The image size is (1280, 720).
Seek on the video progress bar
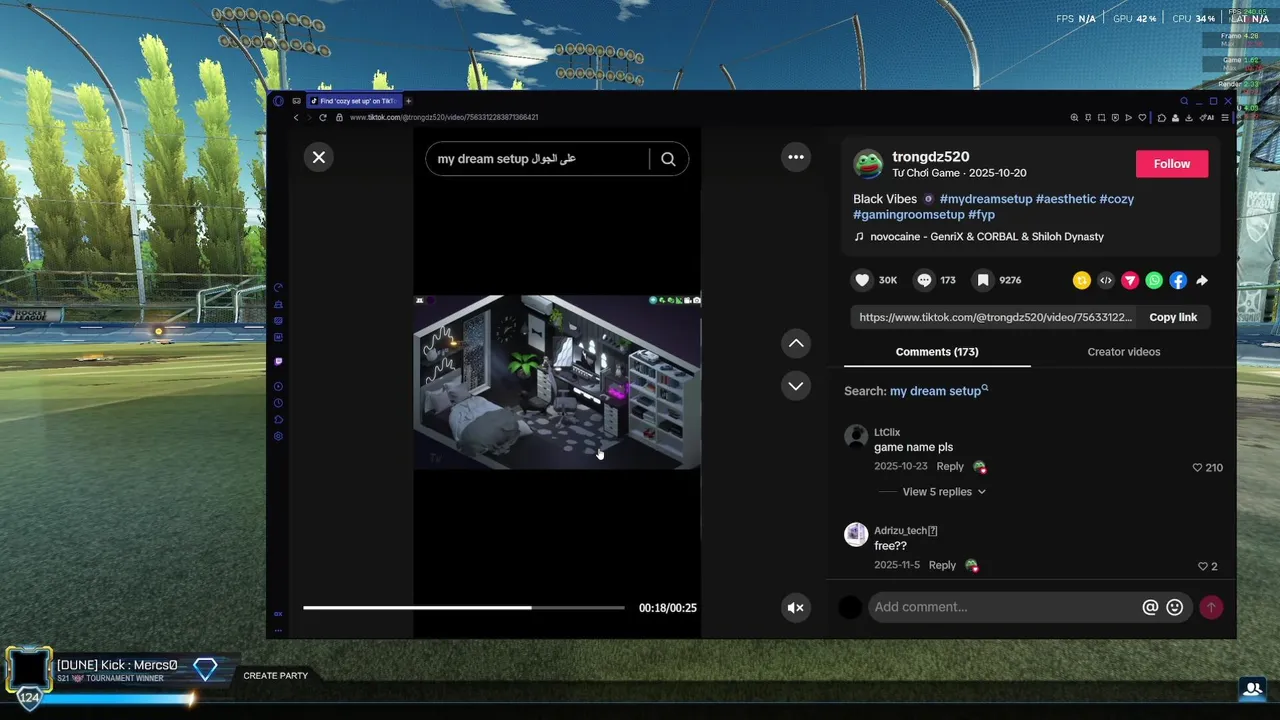pyautogui.click(x=463, y=607)
